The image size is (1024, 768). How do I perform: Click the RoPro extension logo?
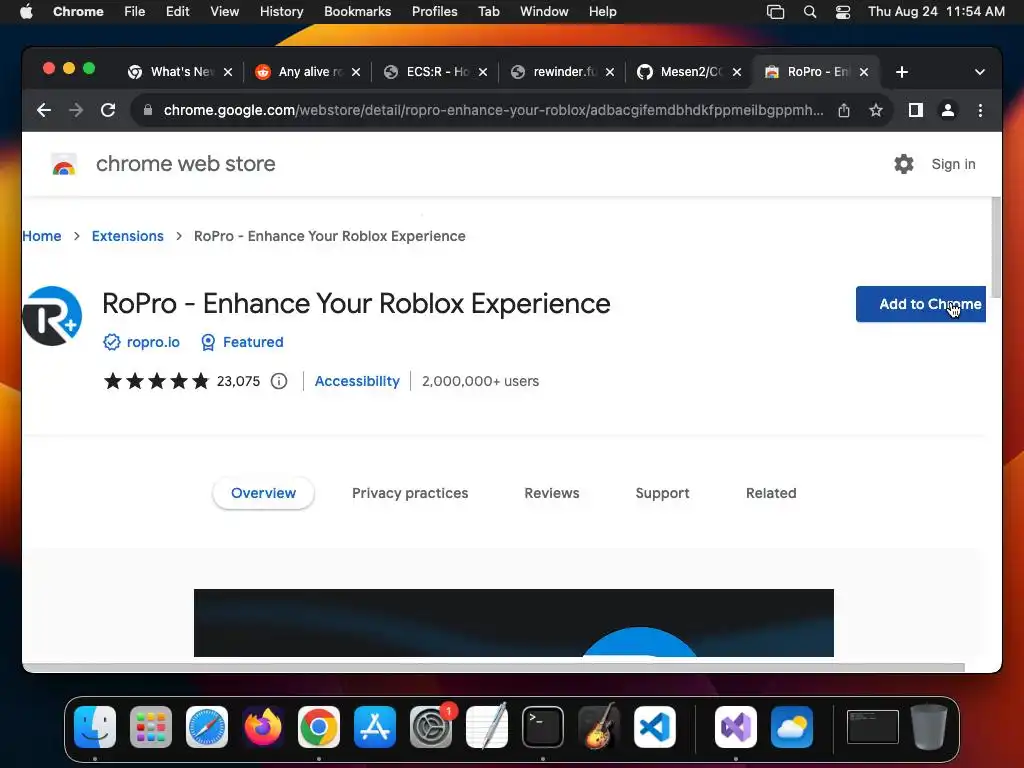[52, 316]
